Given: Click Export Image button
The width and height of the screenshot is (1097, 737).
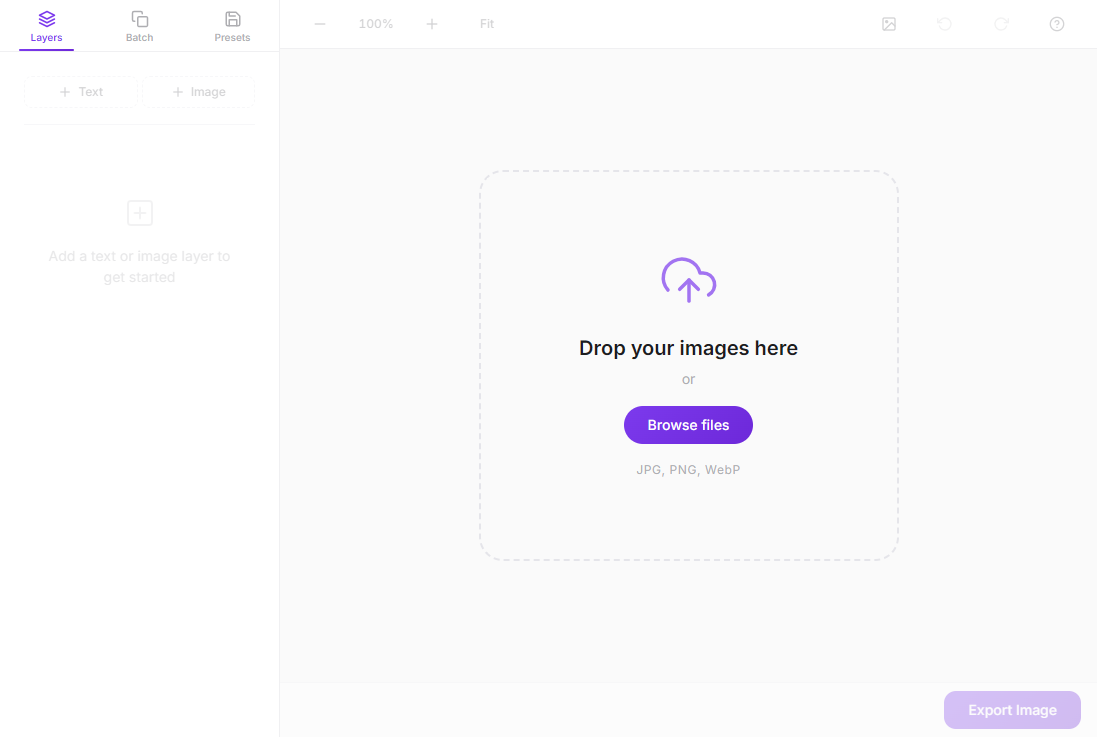Looking at the screenshot, I should tap(1012, 710).
